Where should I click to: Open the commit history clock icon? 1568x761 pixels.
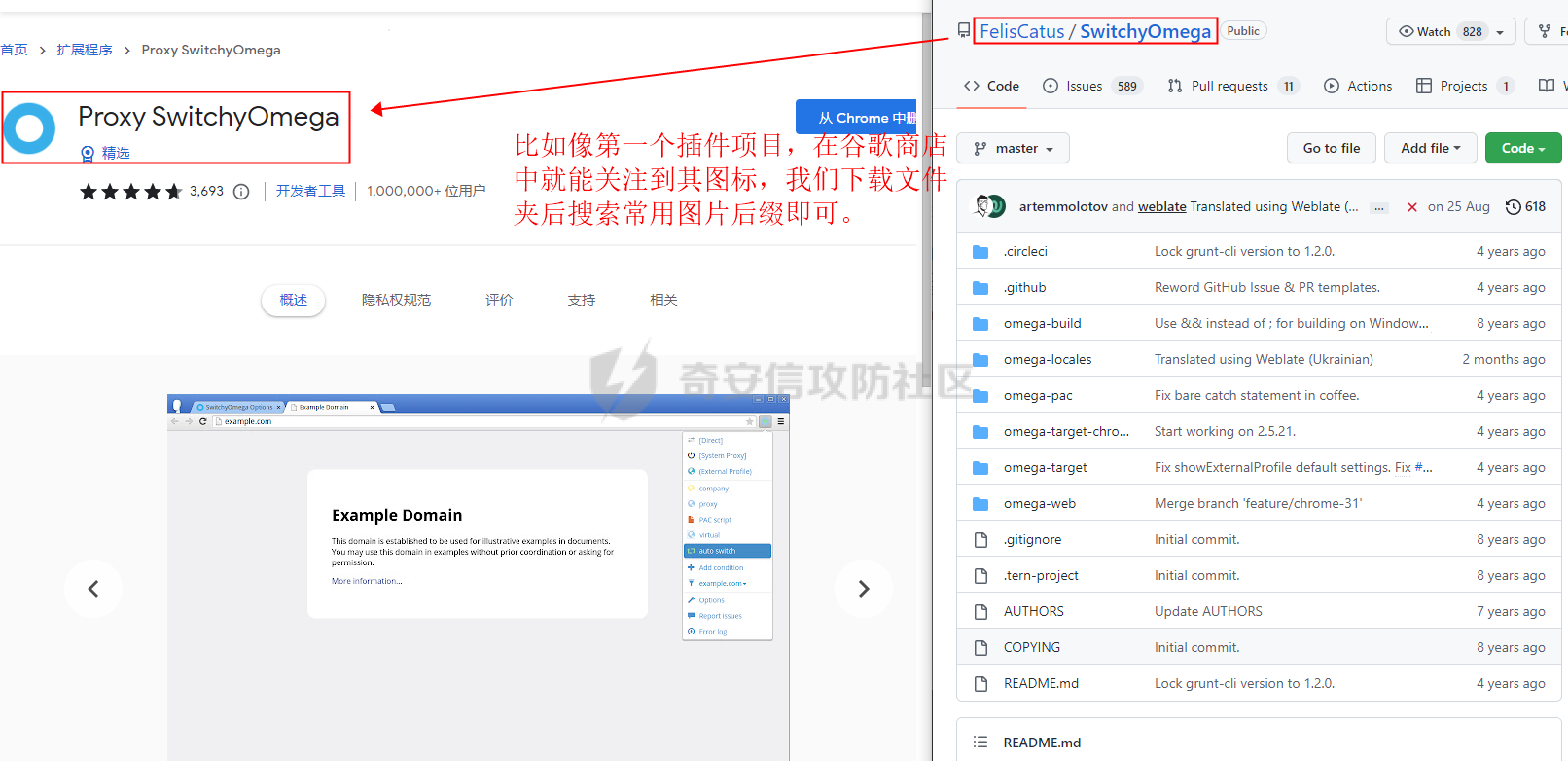(x=1513, y=206)
